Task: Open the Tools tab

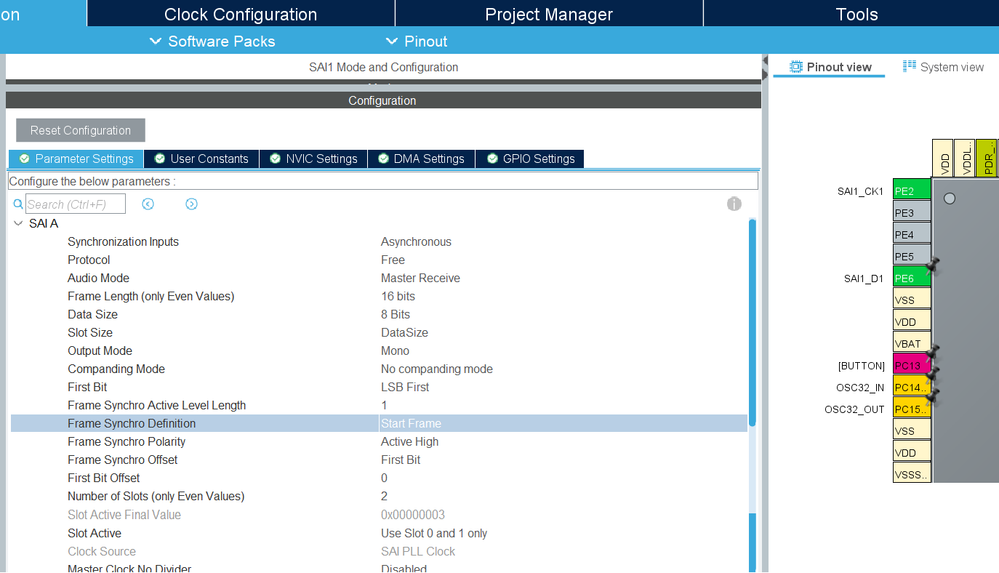Action: tap(856, 14)
